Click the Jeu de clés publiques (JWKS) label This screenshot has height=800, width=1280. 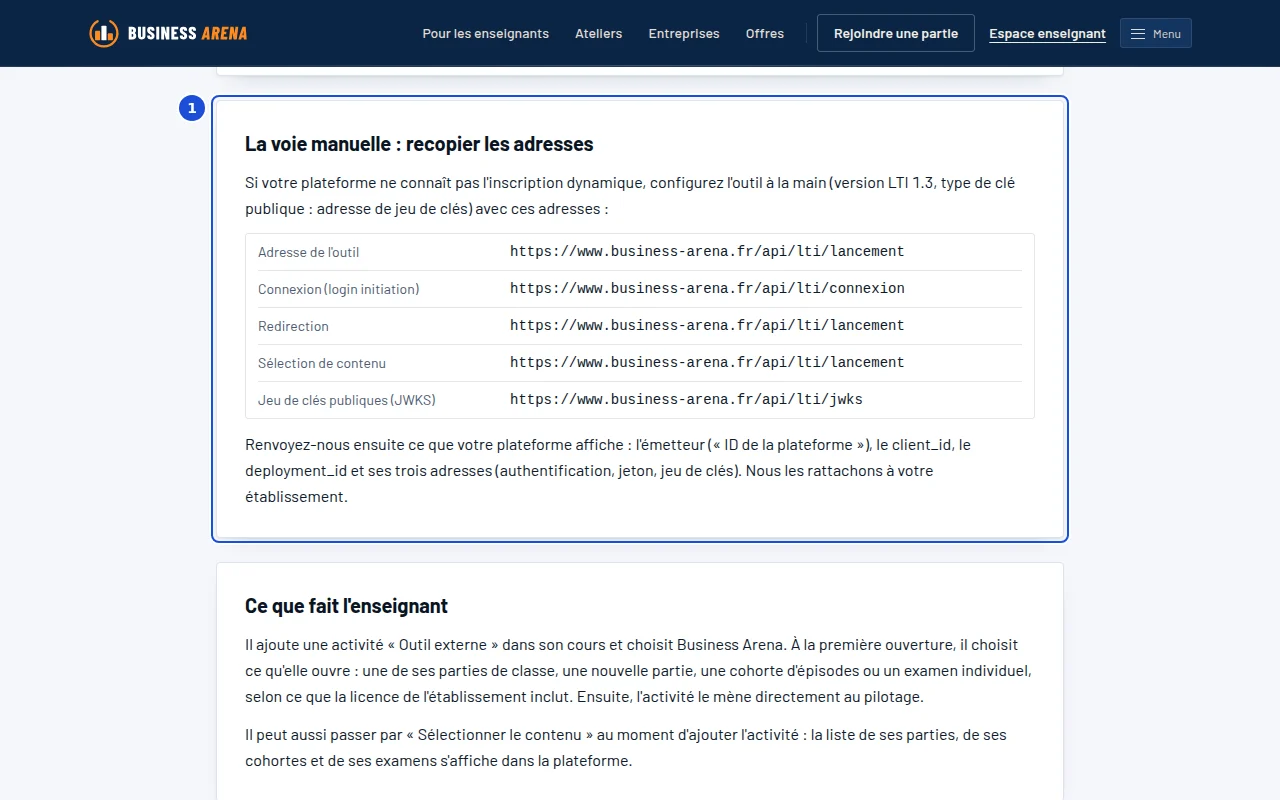tap(347, 400)
